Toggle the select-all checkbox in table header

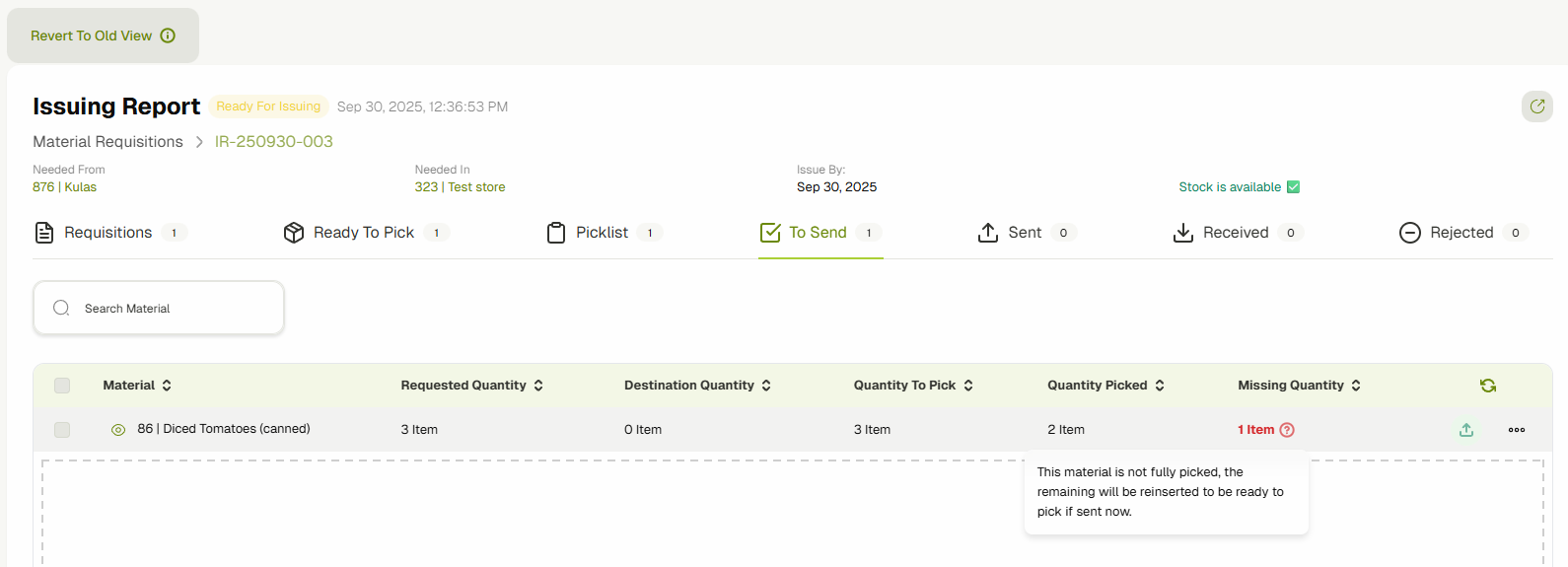[62, 386]
